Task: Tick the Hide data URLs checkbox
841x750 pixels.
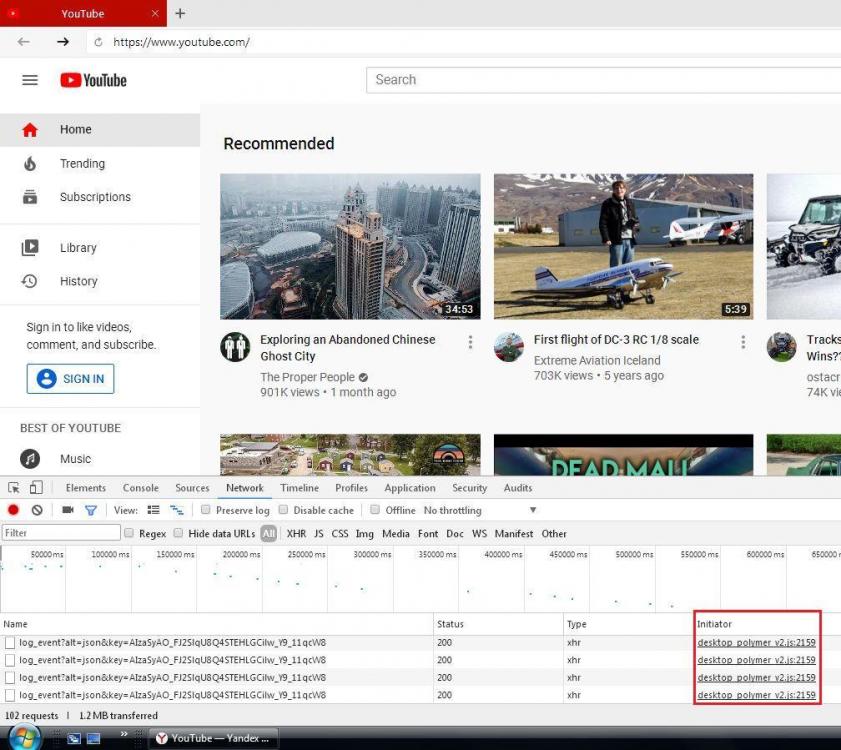Action: [x=179, y=533]
